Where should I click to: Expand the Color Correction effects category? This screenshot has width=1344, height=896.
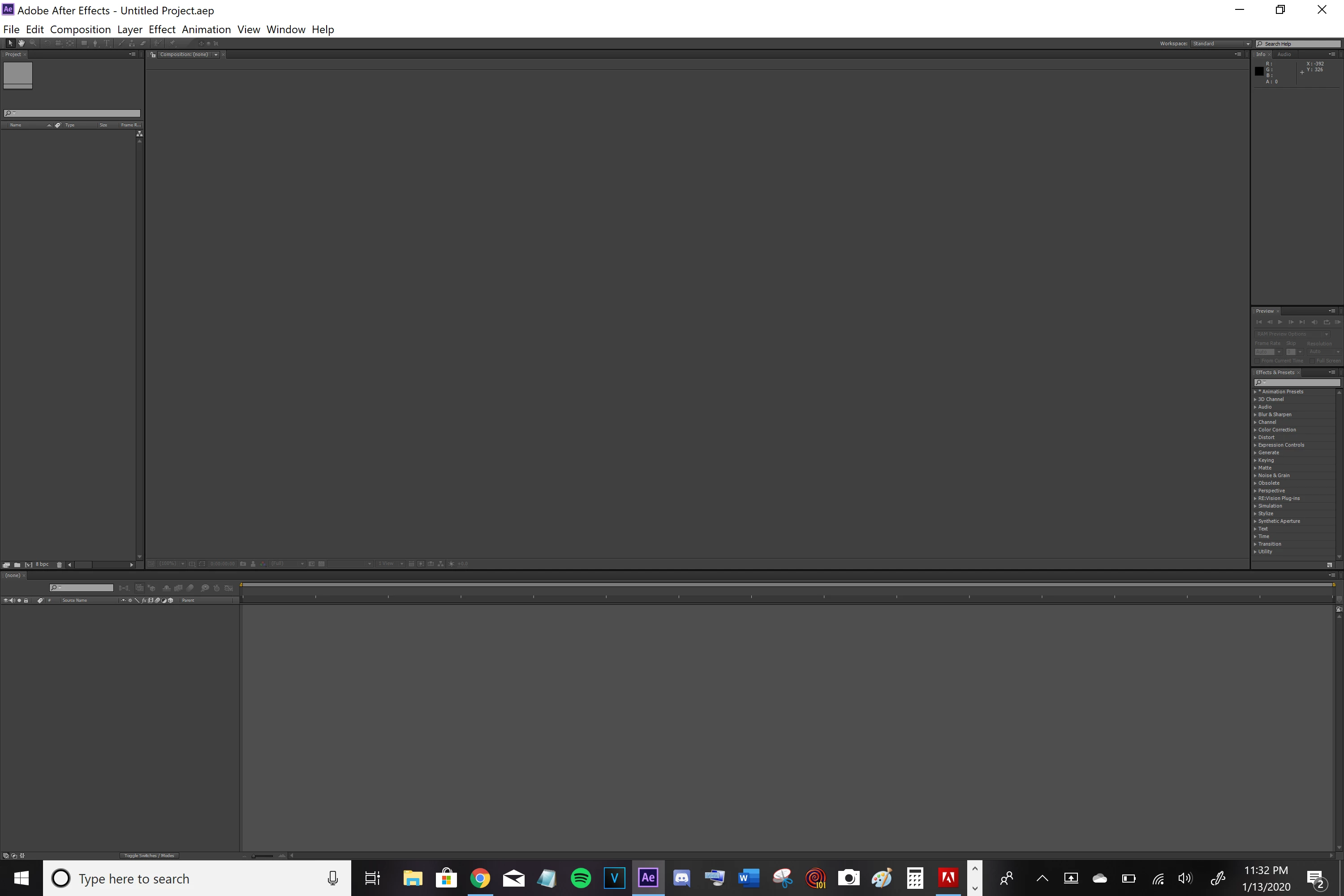[1255, 430]
